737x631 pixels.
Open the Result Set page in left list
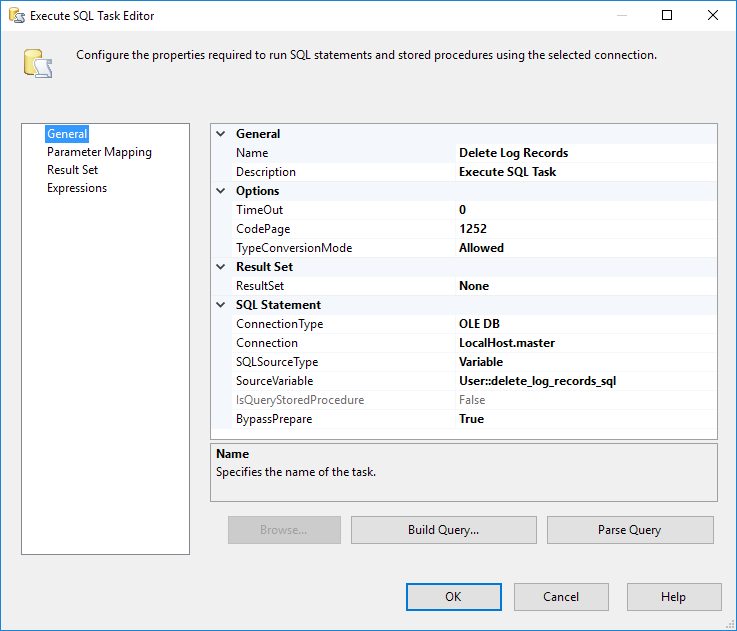tap(72, 170)
